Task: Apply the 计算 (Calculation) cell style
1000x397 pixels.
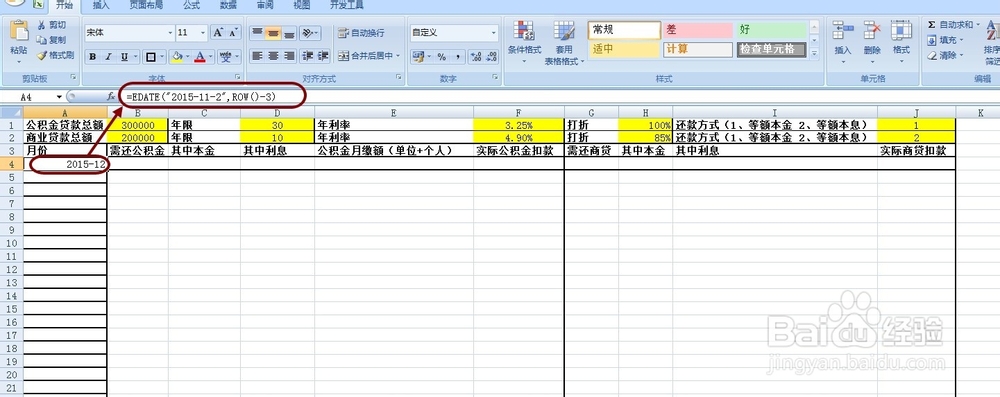Action: pyautogui.click(x=698, y=49)
